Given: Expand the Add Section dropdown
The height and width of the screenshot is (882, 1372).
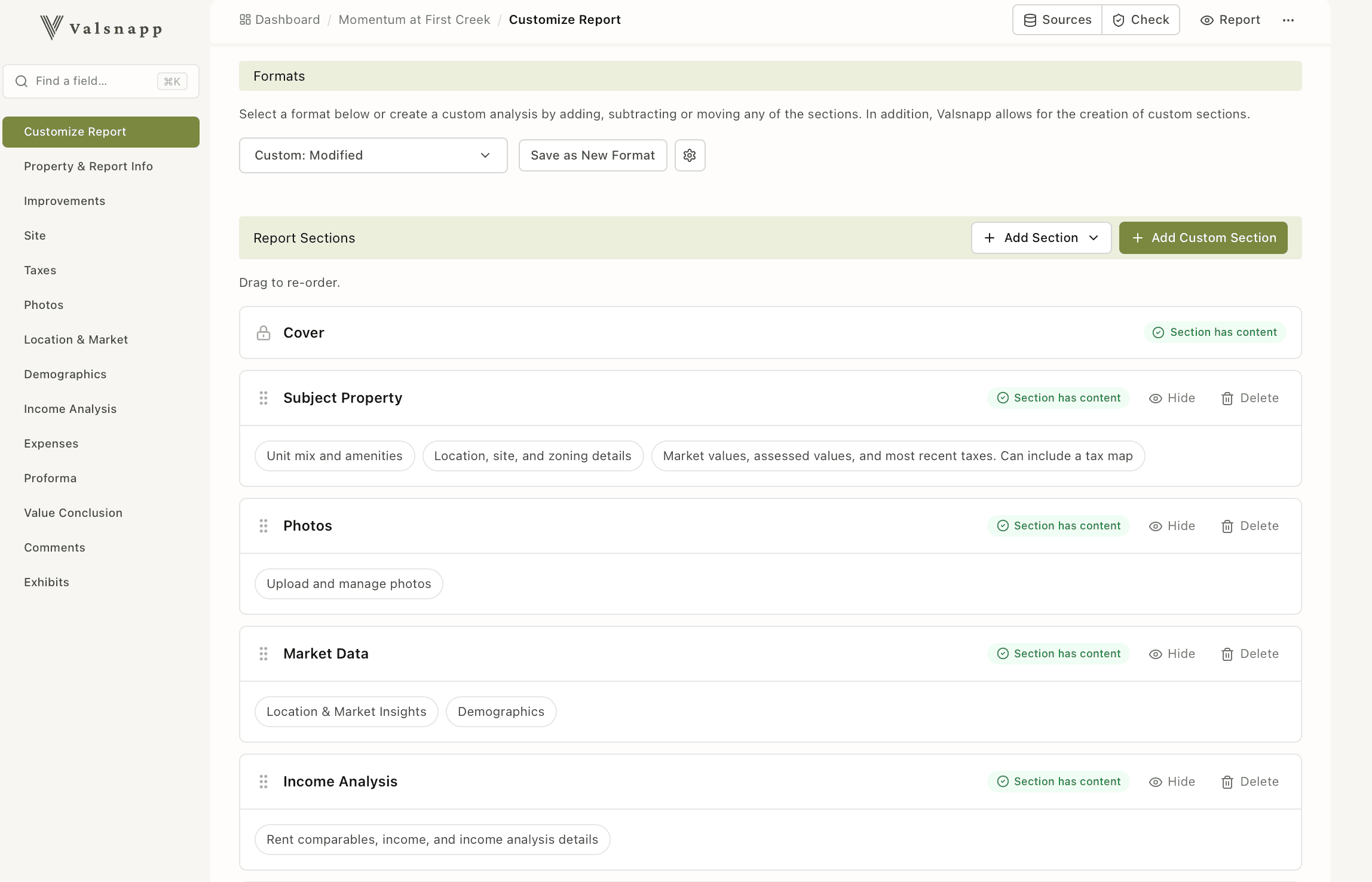Looking at the screenshot, I should point(1041,238).
